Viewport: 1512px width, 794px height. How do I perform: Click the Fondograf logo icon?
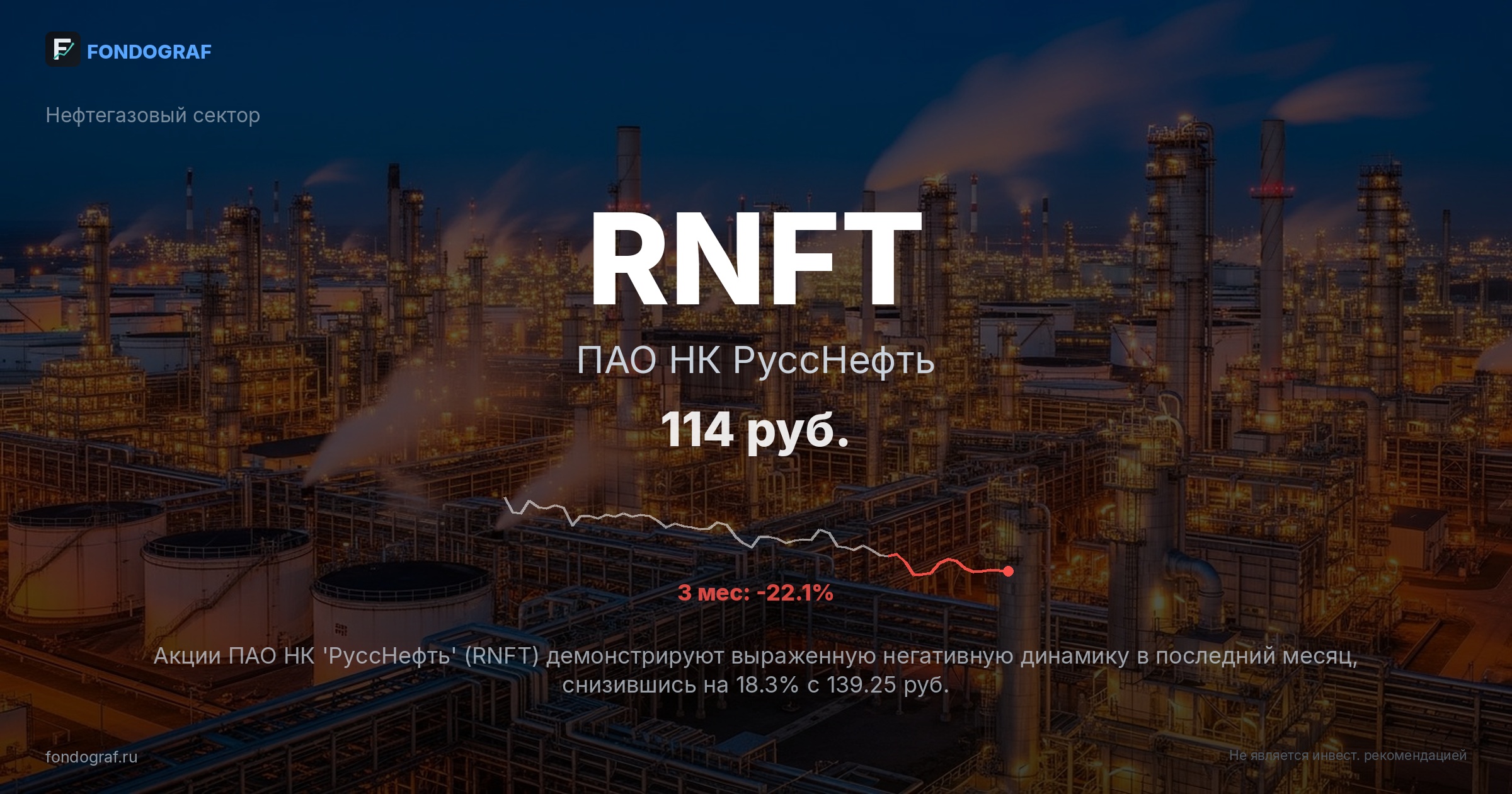(63, 49)
